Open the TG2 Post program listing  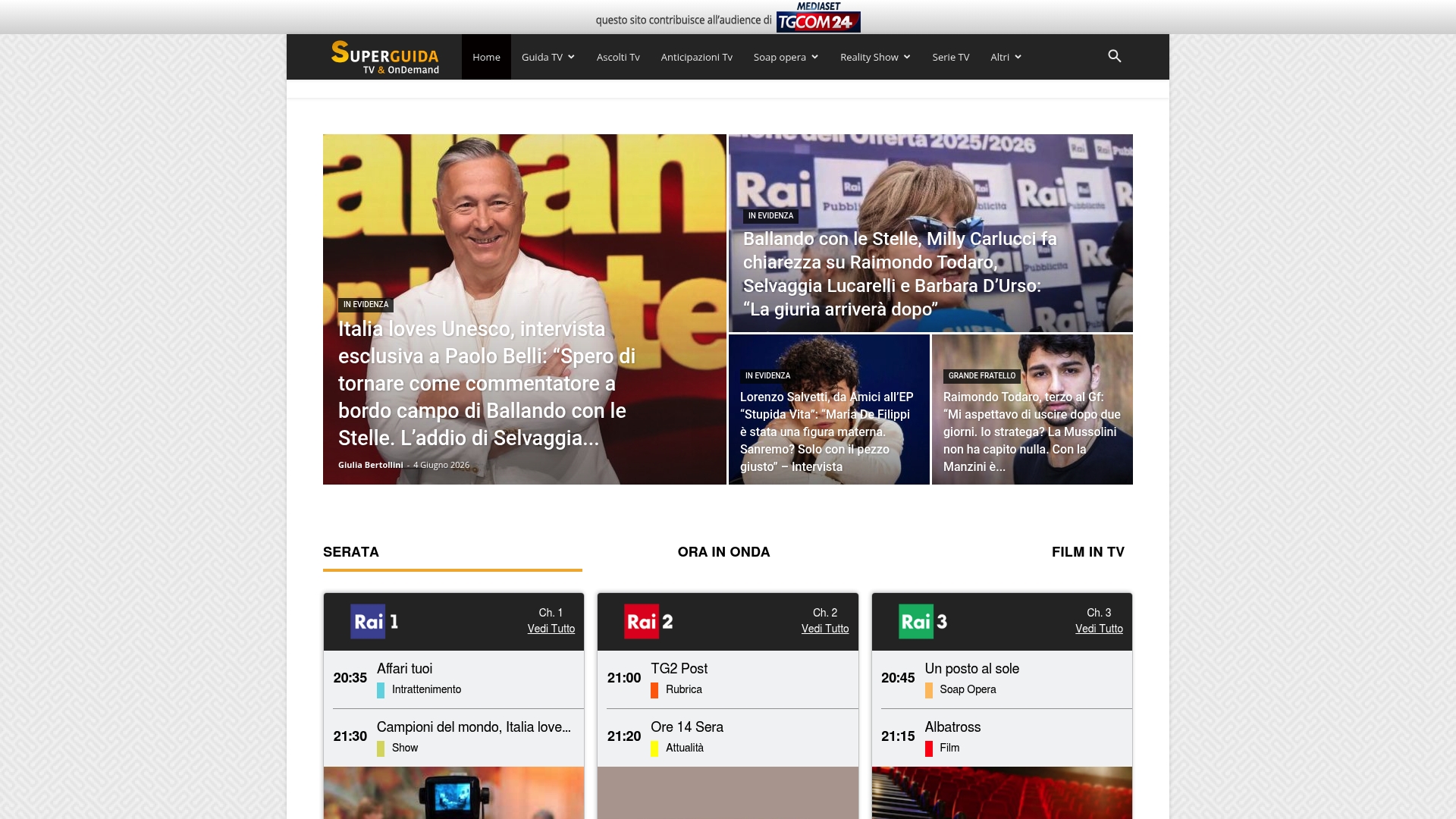tap(679, 669)
